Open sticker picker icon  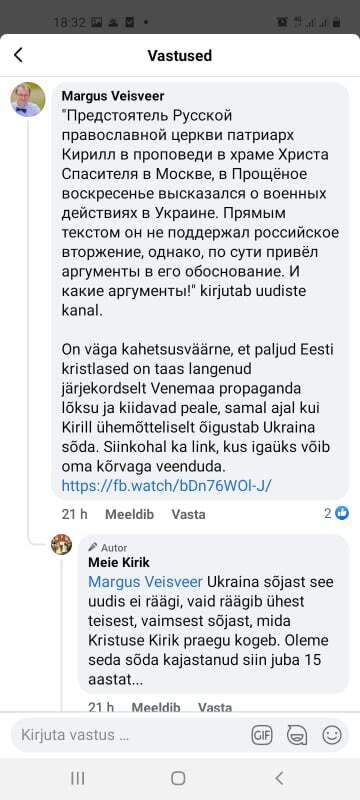tap(297, 735)
